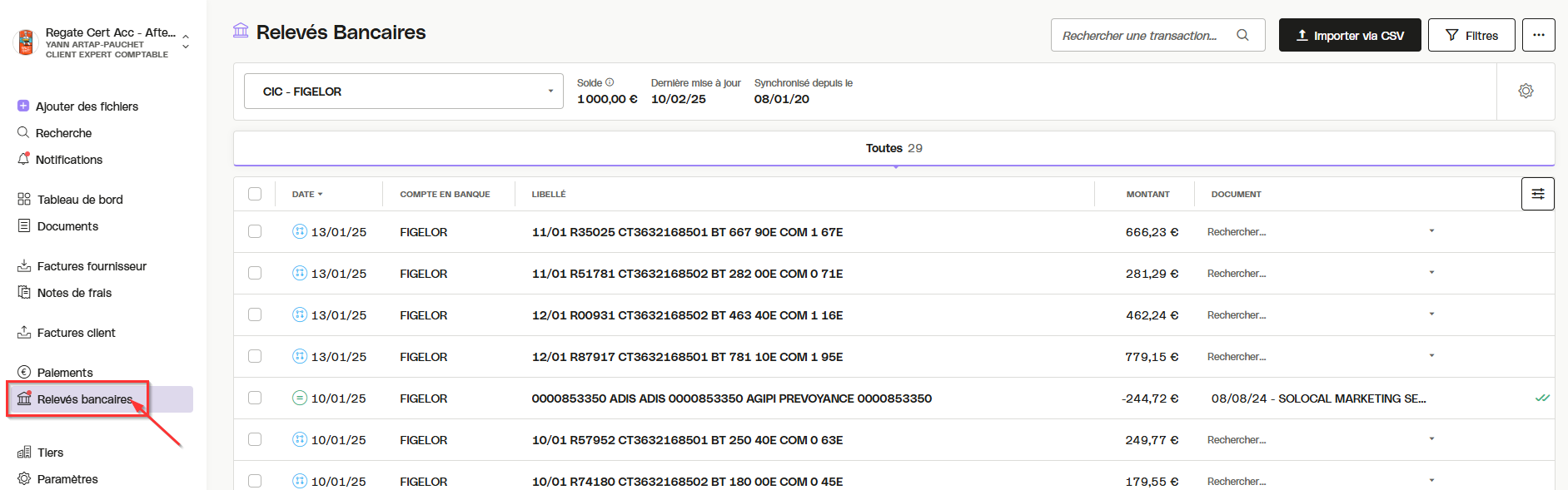Open Rechercher document dropdown for 281,29 € row

point(1321,273)
